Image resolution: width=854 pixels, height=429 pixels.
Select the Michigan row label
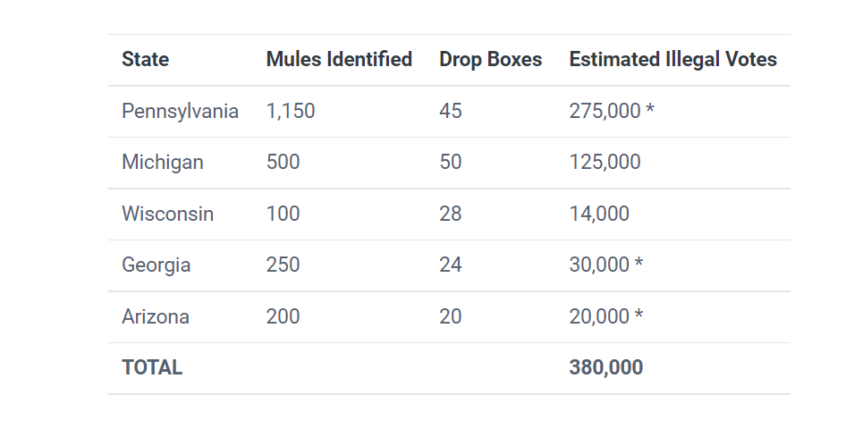162,162
